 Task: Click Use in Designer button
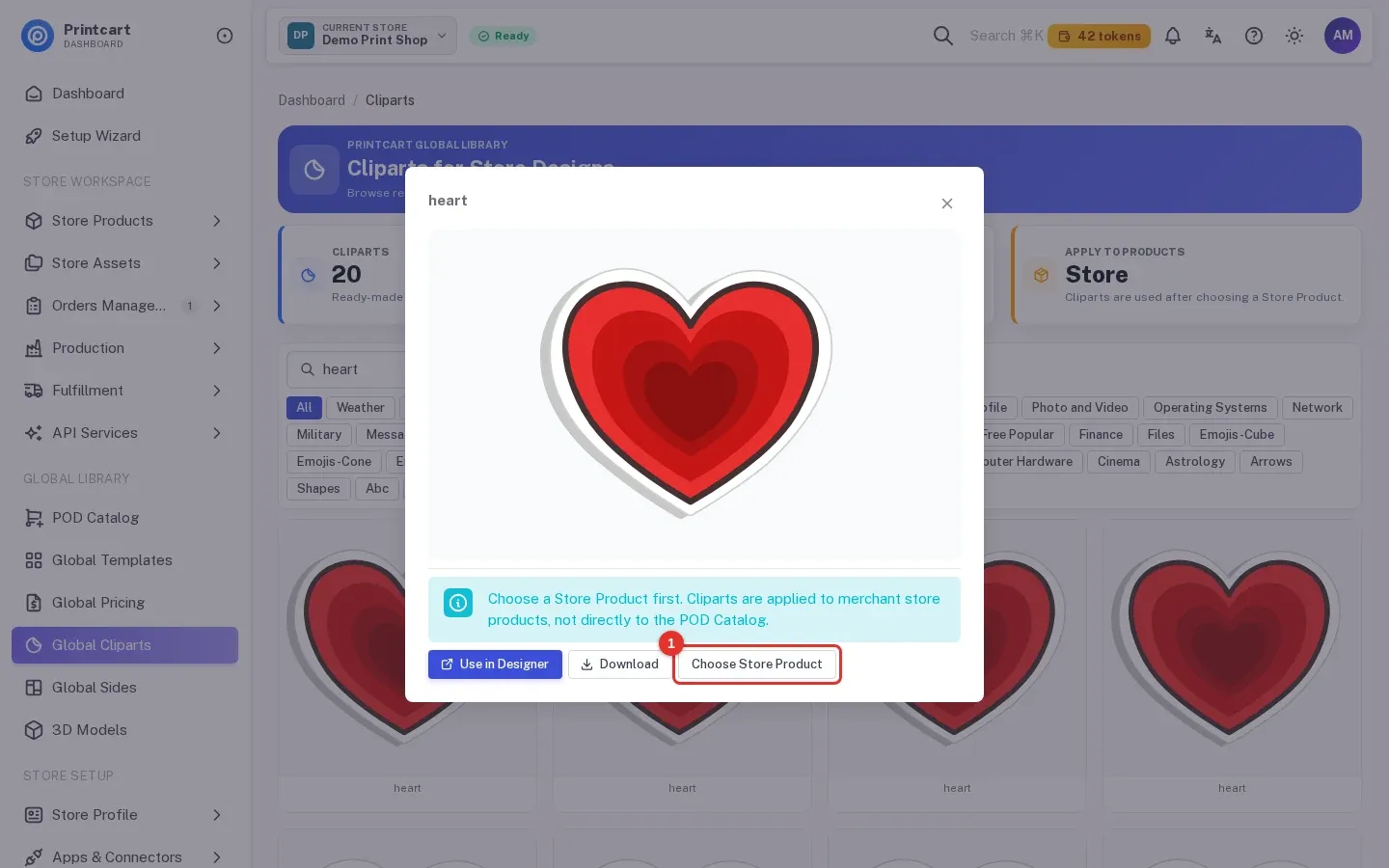click(495, 665)
